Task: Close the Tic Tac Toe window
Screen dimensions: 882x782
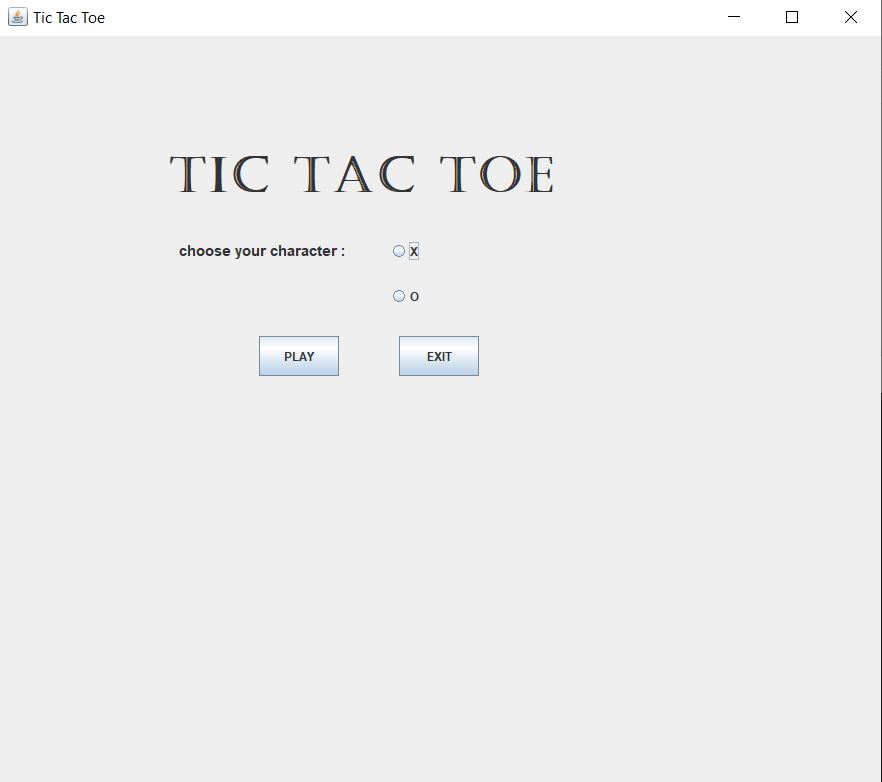Action: [x=850, y=17]
